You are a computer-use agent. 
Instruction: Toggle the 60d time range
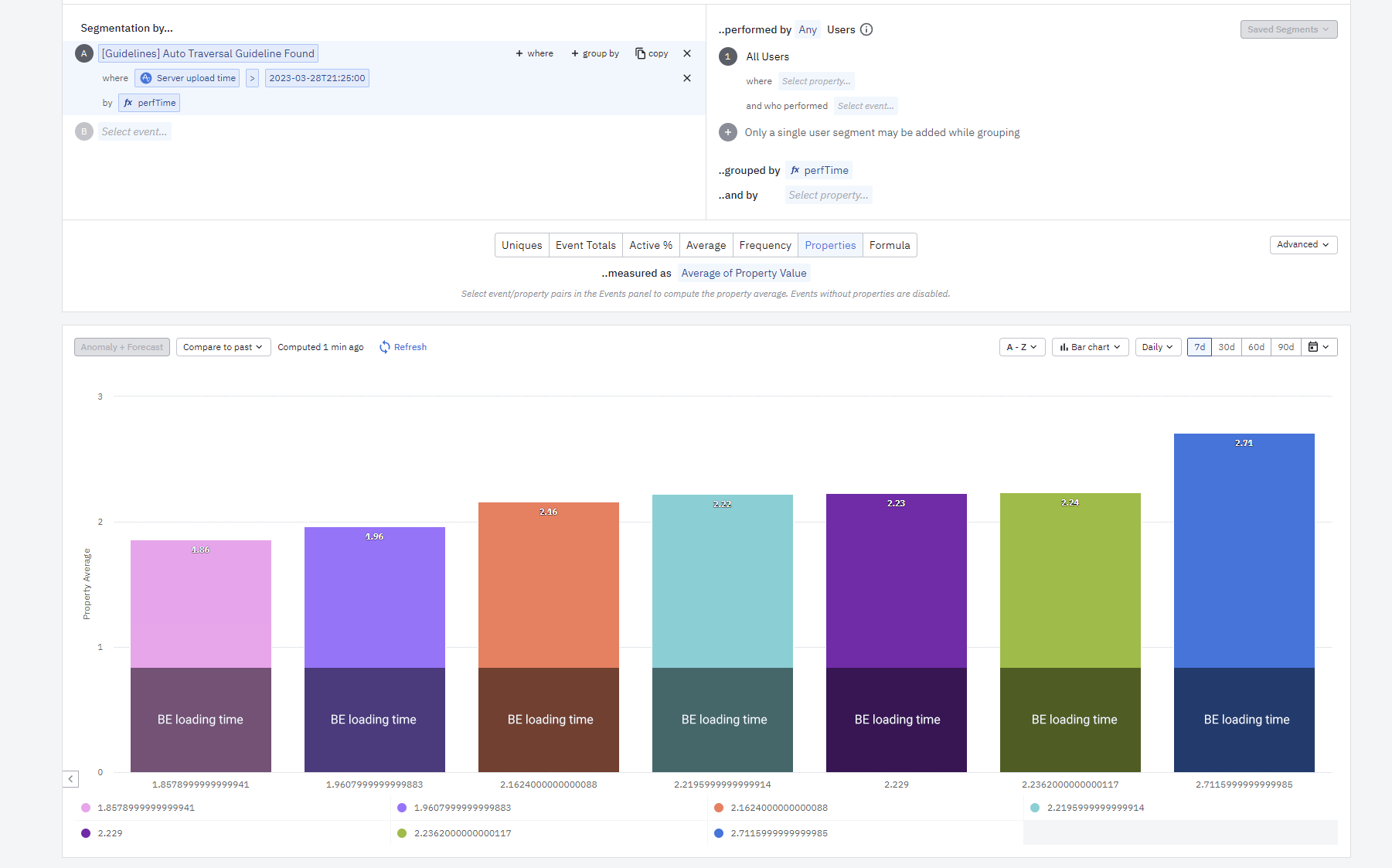click(x=1256, y=347)
